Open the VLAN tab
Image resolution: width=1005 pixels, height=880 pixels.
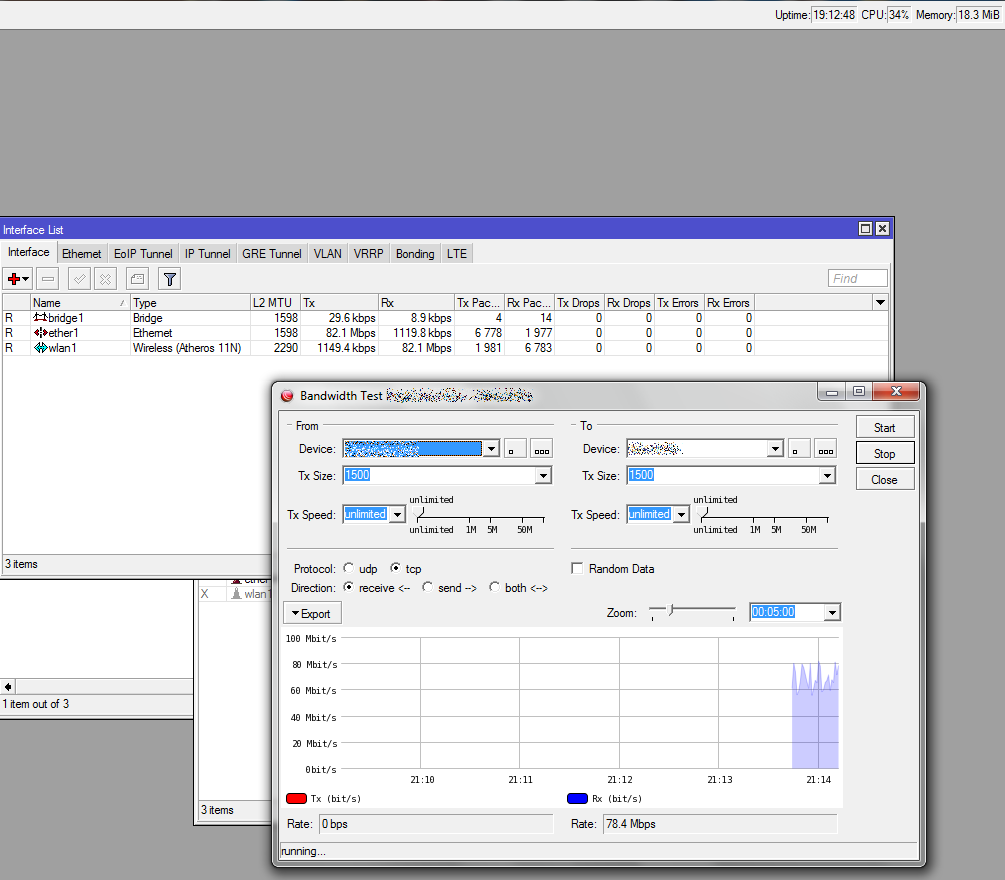[x=327, y=254]
